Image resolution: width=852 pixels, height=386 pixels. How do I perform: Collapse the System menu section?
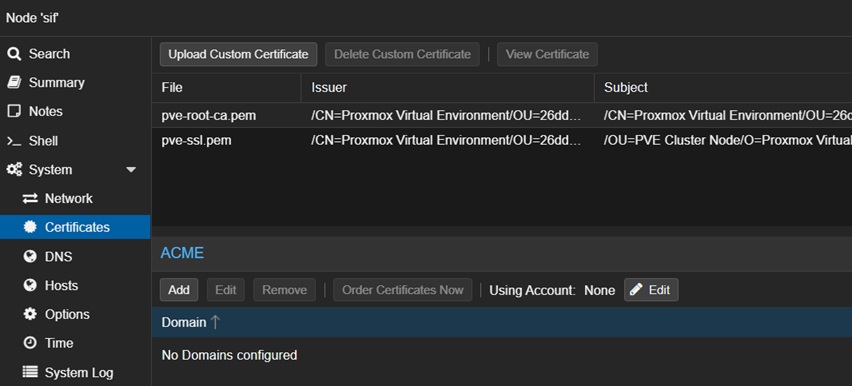[x=131, y=170]
